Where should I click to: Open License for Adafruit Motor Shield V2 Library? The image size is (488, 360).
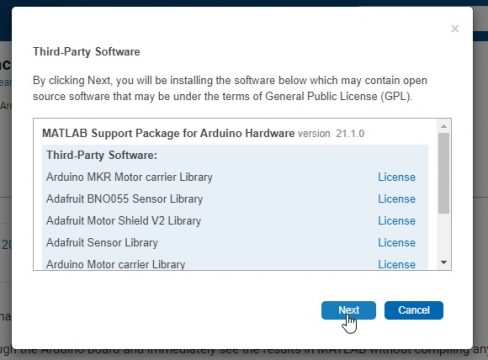pos(397,221)
